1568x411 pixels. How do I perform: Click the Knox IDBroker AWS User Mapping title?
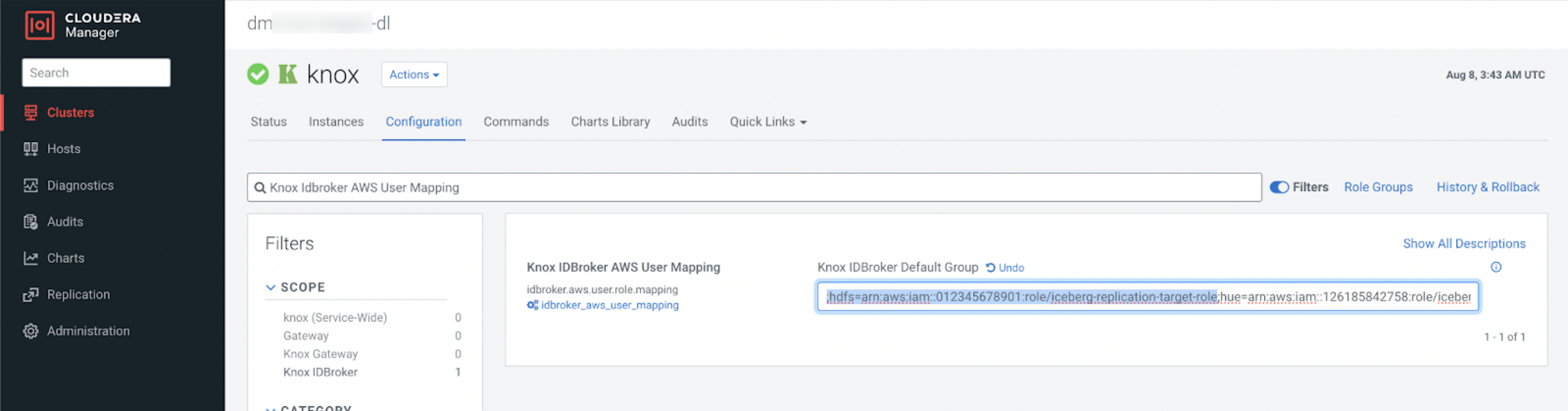(623, 267)
